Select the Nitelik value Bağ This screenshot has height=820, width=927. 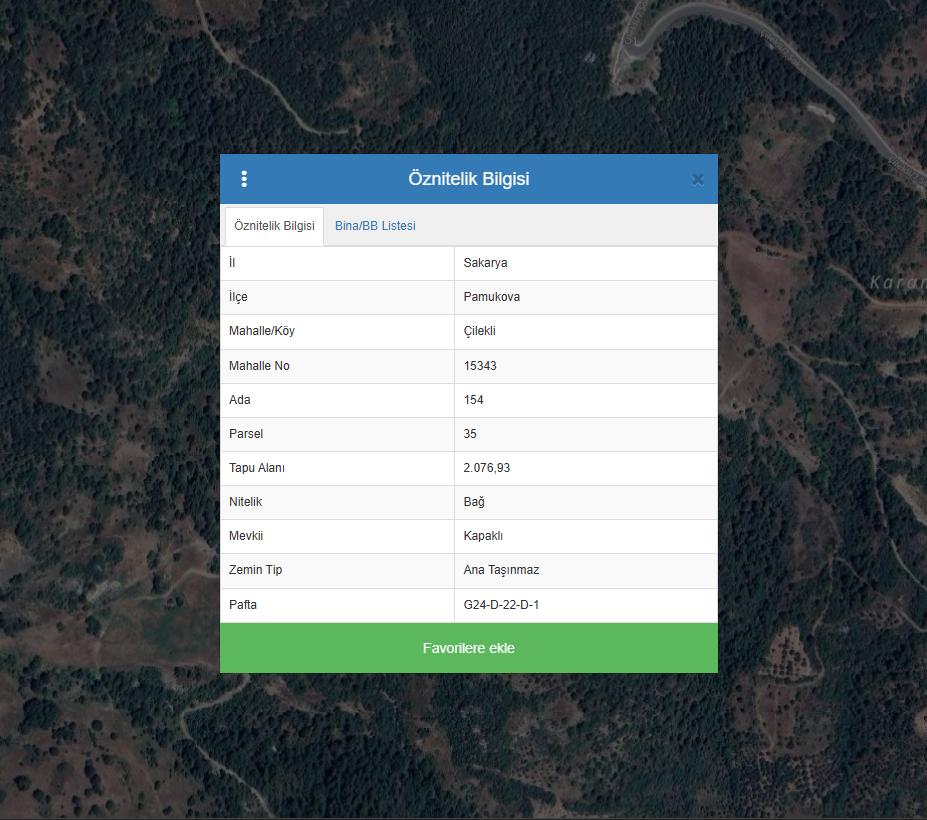point(473,502)
